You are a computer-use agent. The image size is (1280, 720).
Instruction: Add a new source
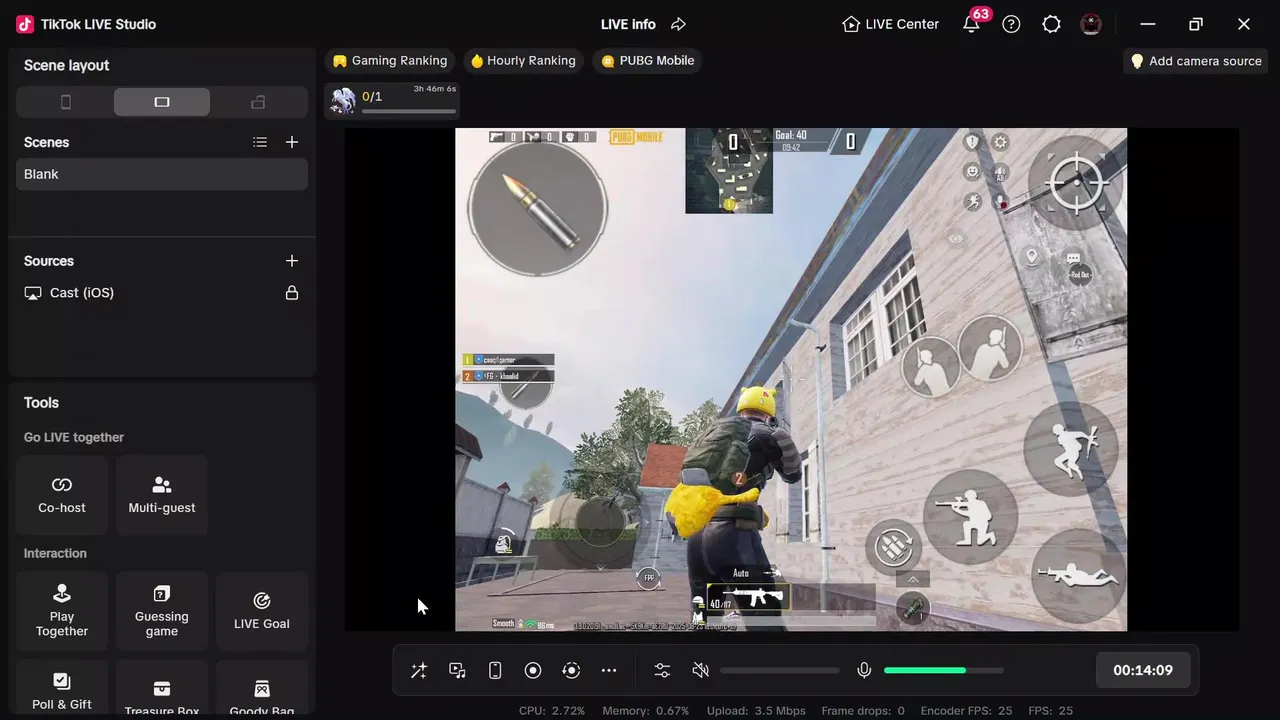[292, 261]
